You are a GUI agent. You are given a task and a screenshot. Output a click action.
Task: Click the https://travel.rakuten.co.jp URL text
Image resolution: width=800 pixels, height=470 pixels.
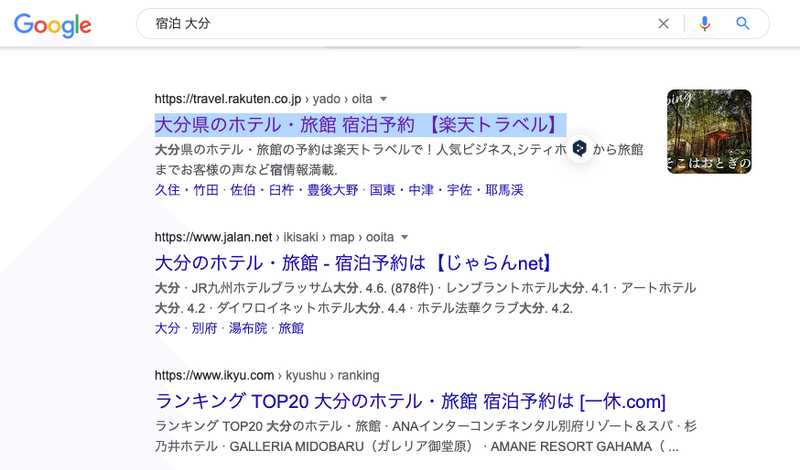click(x=228, y=99)
